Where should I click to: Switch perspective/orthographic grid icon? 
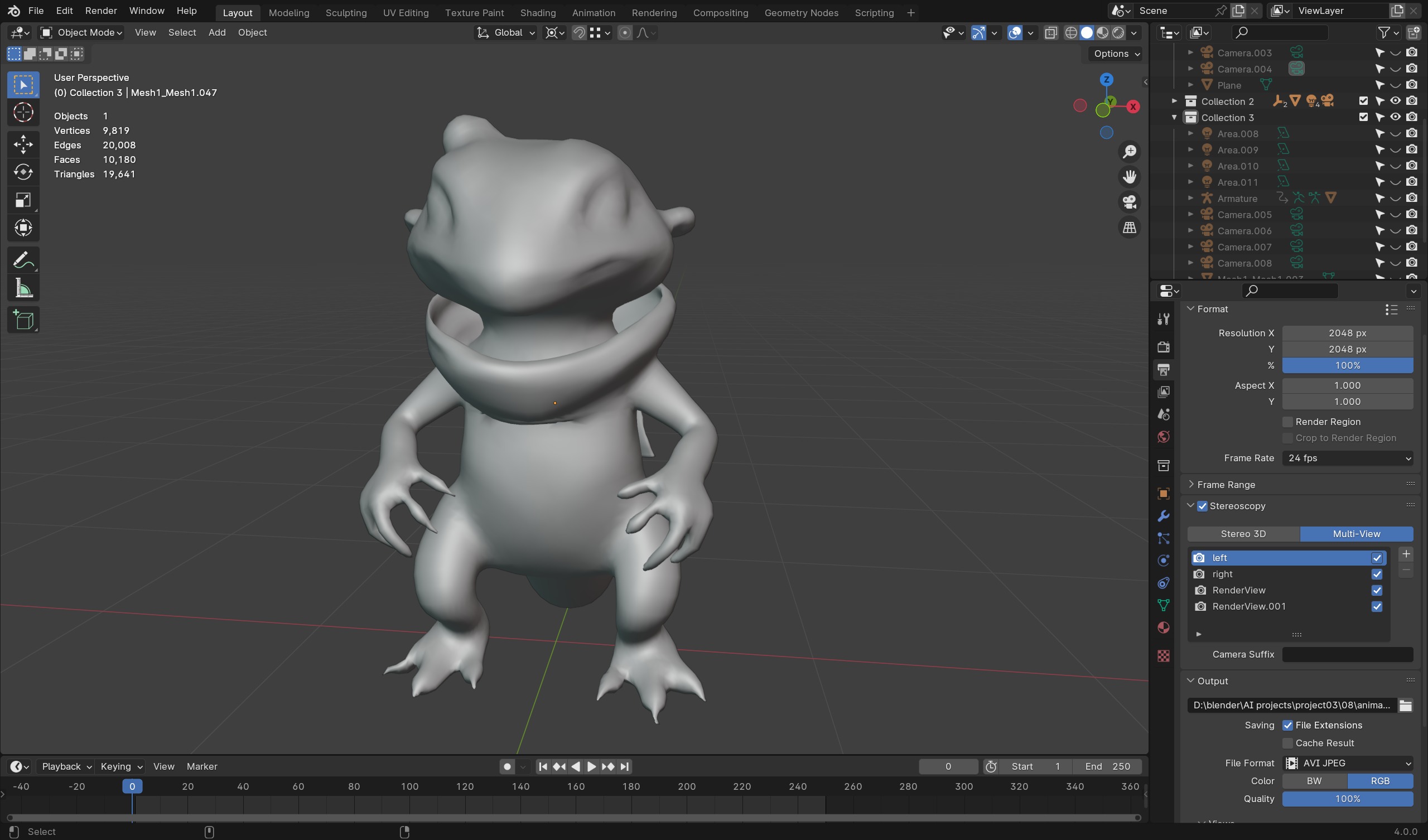pos(1130,227)
